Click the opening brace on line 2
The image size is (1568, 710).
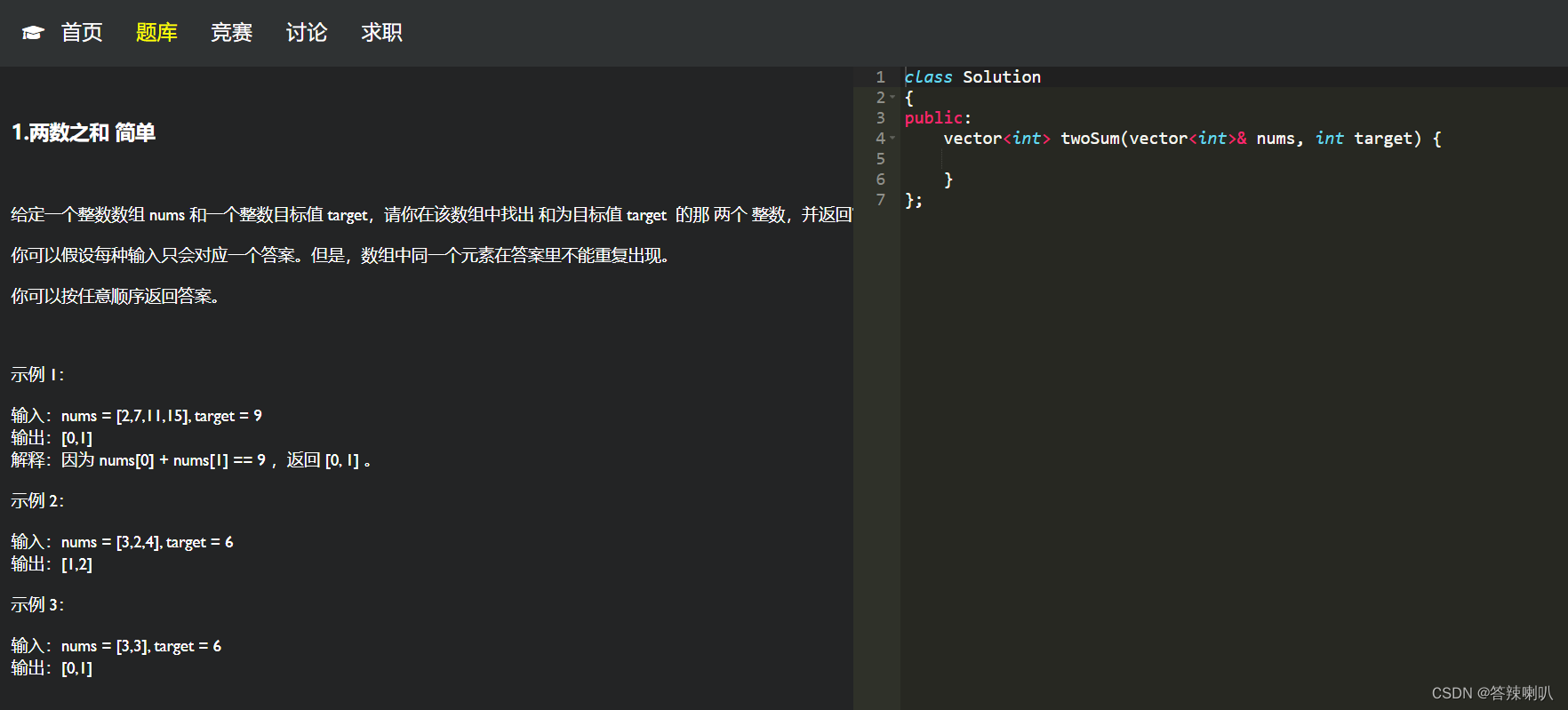[908, 98]
